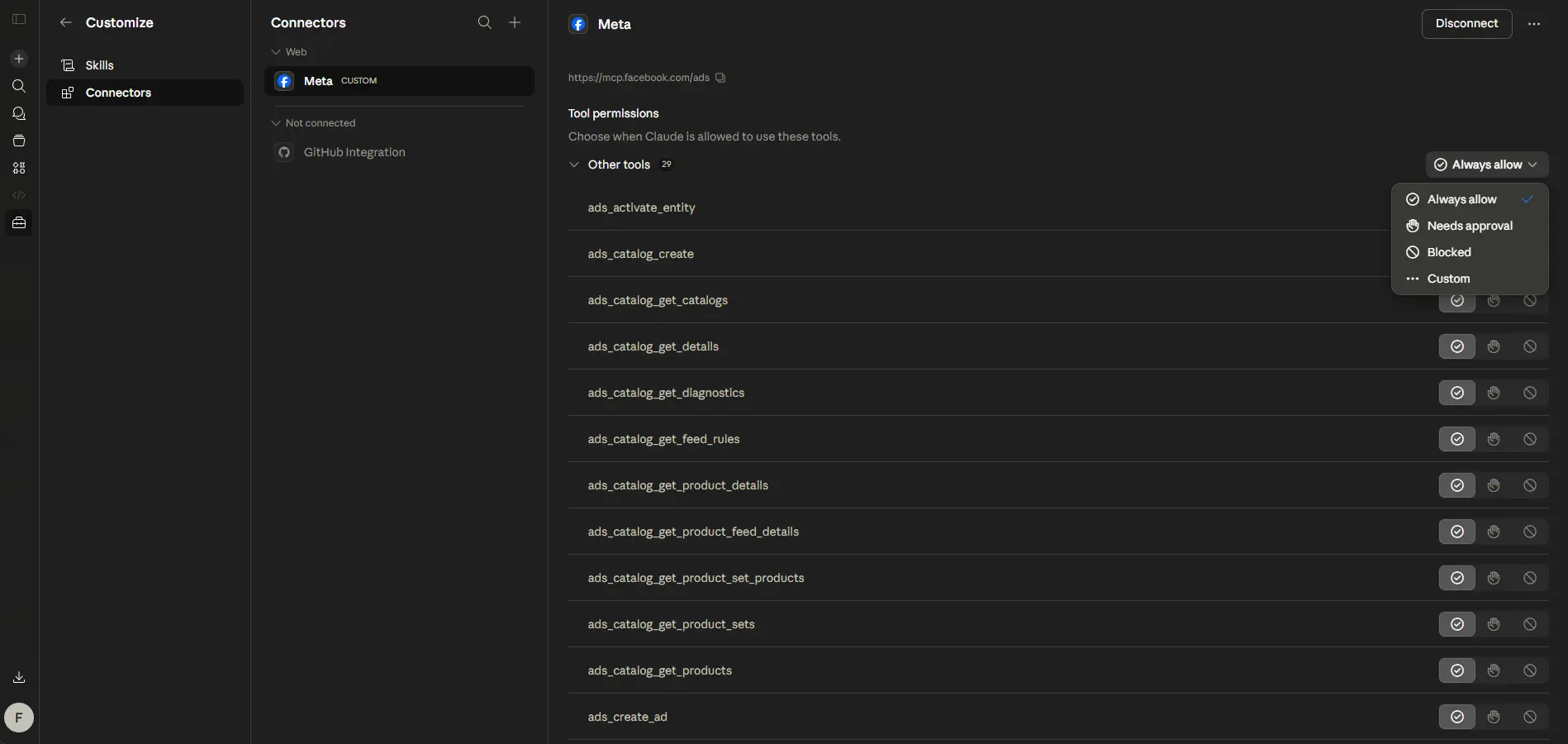Viewport: 1568px width, 744px height.
Task: Toggle the left sidebar panel icon
Action: [x=19, y=19]
